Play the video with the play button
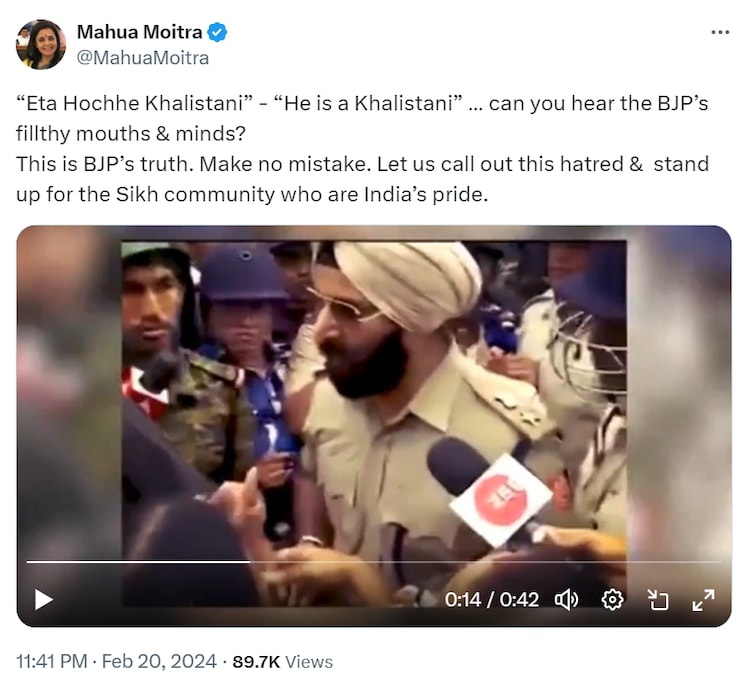This screenshot has height=678, width=750. tap(43, 599)
